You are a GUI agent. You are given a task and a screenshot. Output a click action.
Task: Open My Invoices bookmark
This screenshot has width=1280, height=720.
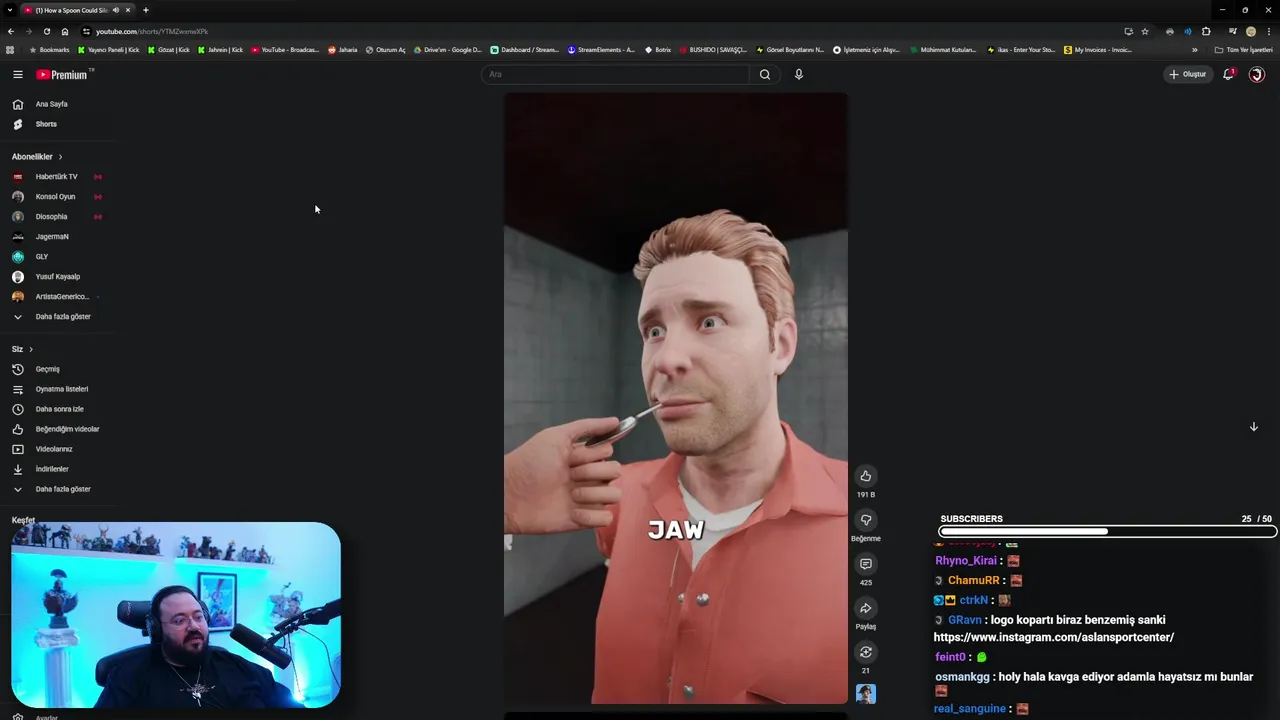pyautogui.click(x=1098, y=50)
